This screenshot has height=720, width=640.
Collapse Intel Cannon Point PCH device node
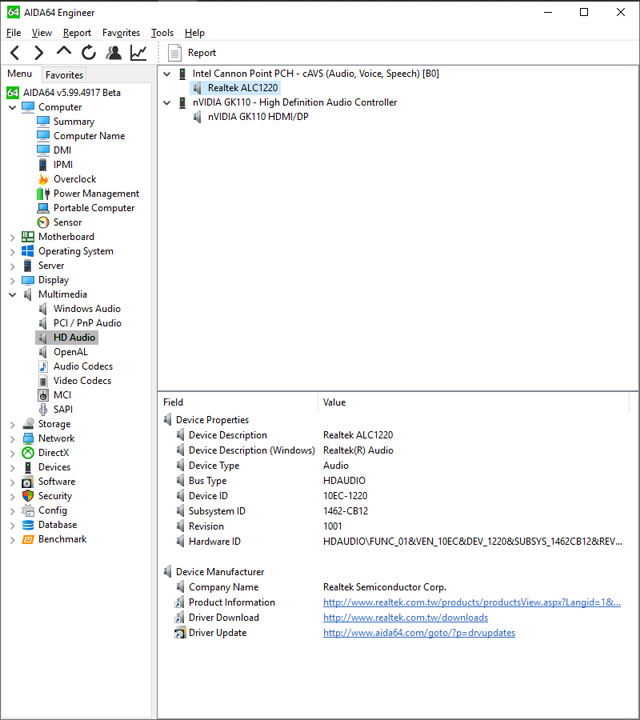point(167,74)
